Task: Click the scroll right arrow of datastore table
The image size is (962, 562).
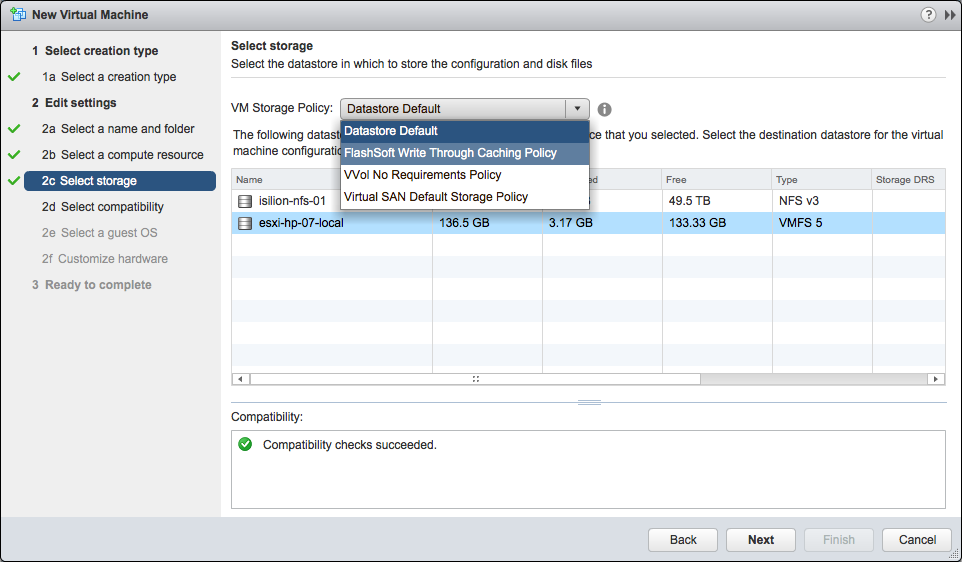Action: 936,379
